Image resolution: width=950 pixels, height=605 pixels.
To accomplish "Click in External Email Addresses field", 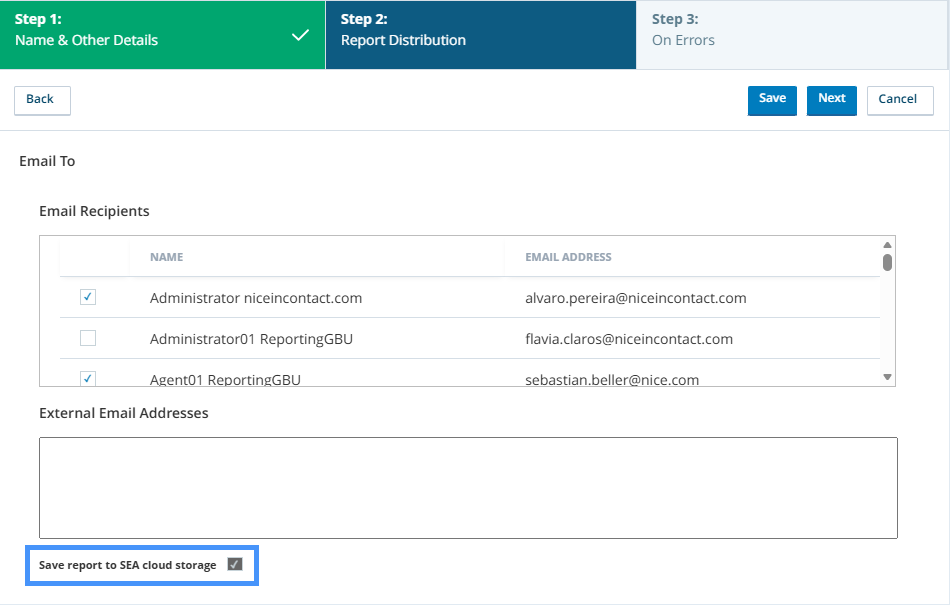I will click(468, 488).
